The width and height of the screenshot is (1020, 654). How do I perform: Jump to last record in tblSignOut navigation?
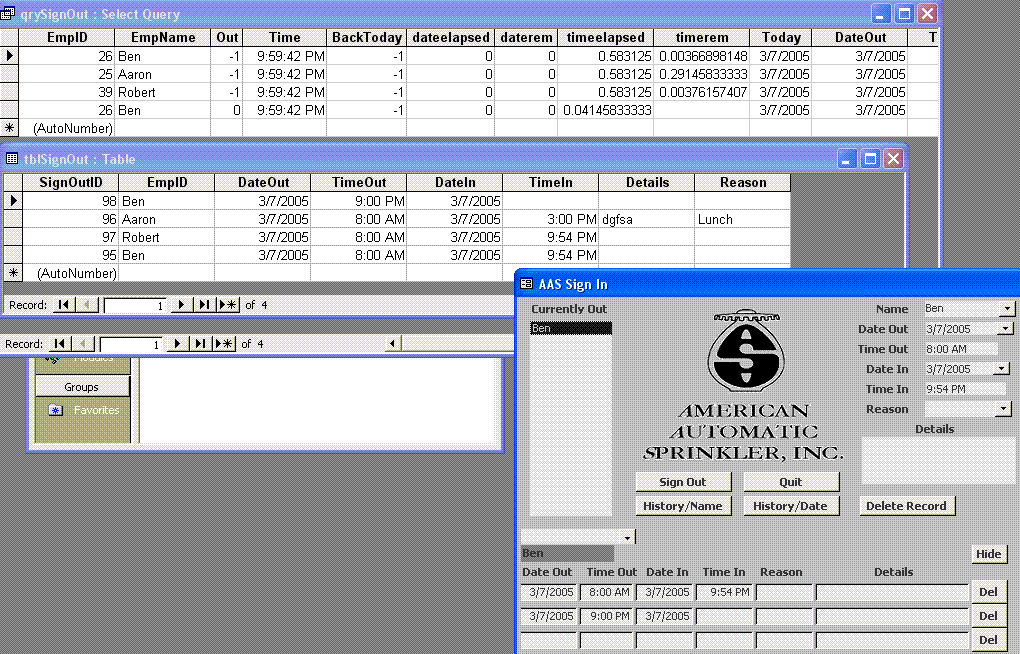204,305
